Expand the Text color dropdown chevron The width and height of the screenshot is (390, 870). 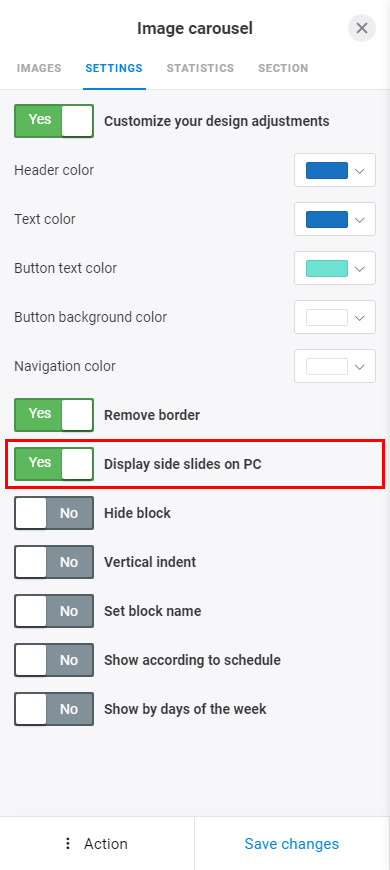[359, 219]
